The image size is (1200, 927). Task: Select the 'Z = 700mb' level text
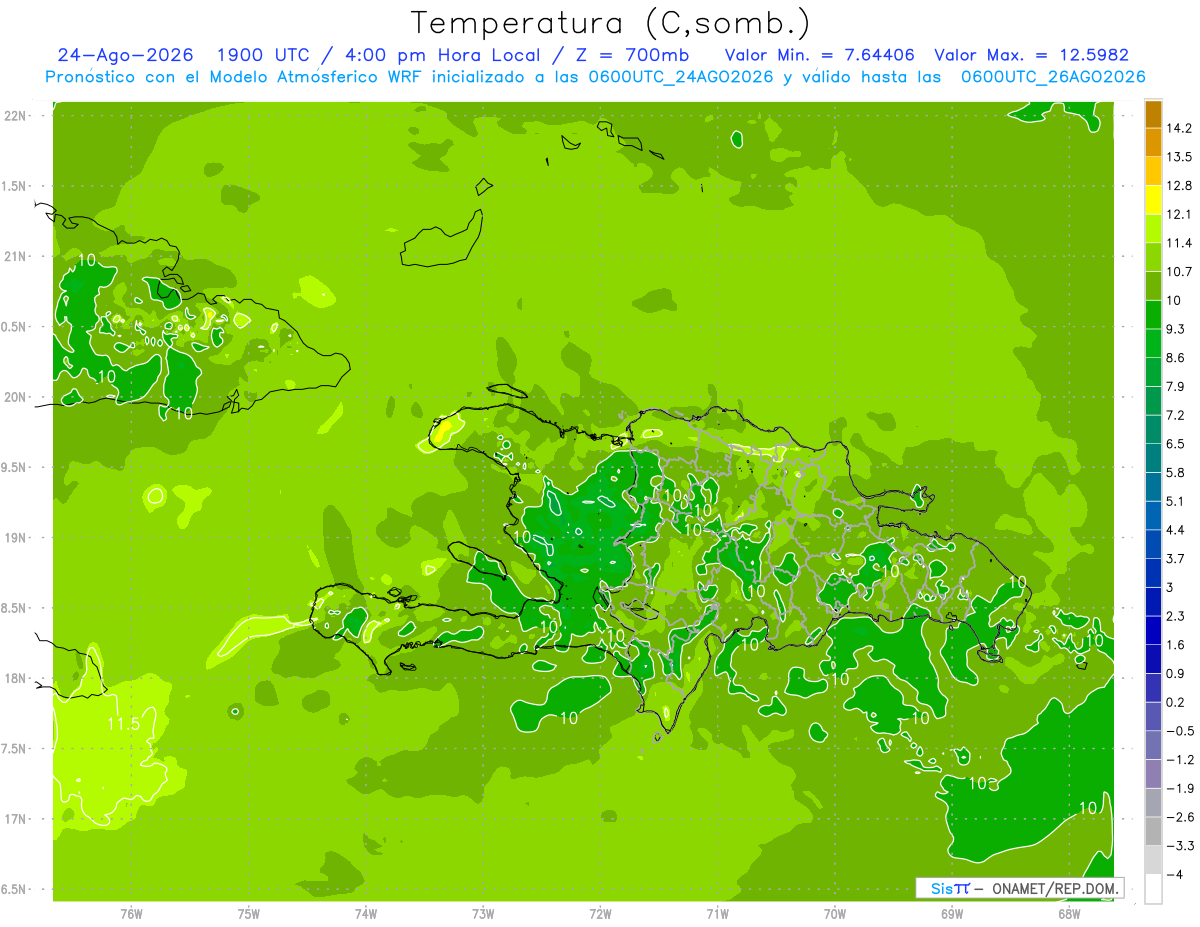pyautogui.click(x=631, y=55)
